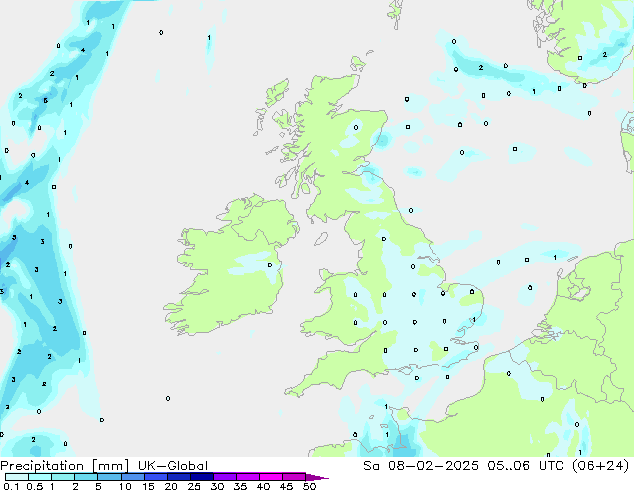This screenshot has width=634, height=490.
Task: Click legend label '15'
Action: [x=148, y=486]
